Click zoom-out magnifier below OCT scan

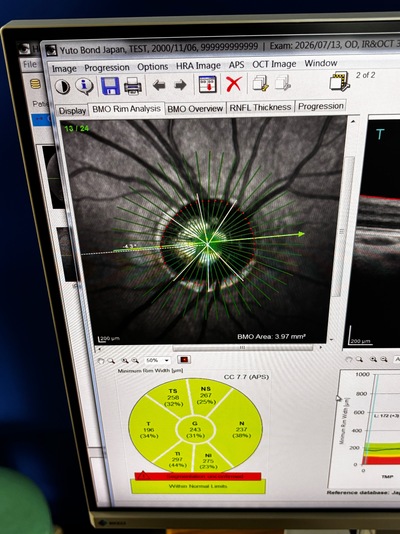pyautogui.click(x=384, y=359)
